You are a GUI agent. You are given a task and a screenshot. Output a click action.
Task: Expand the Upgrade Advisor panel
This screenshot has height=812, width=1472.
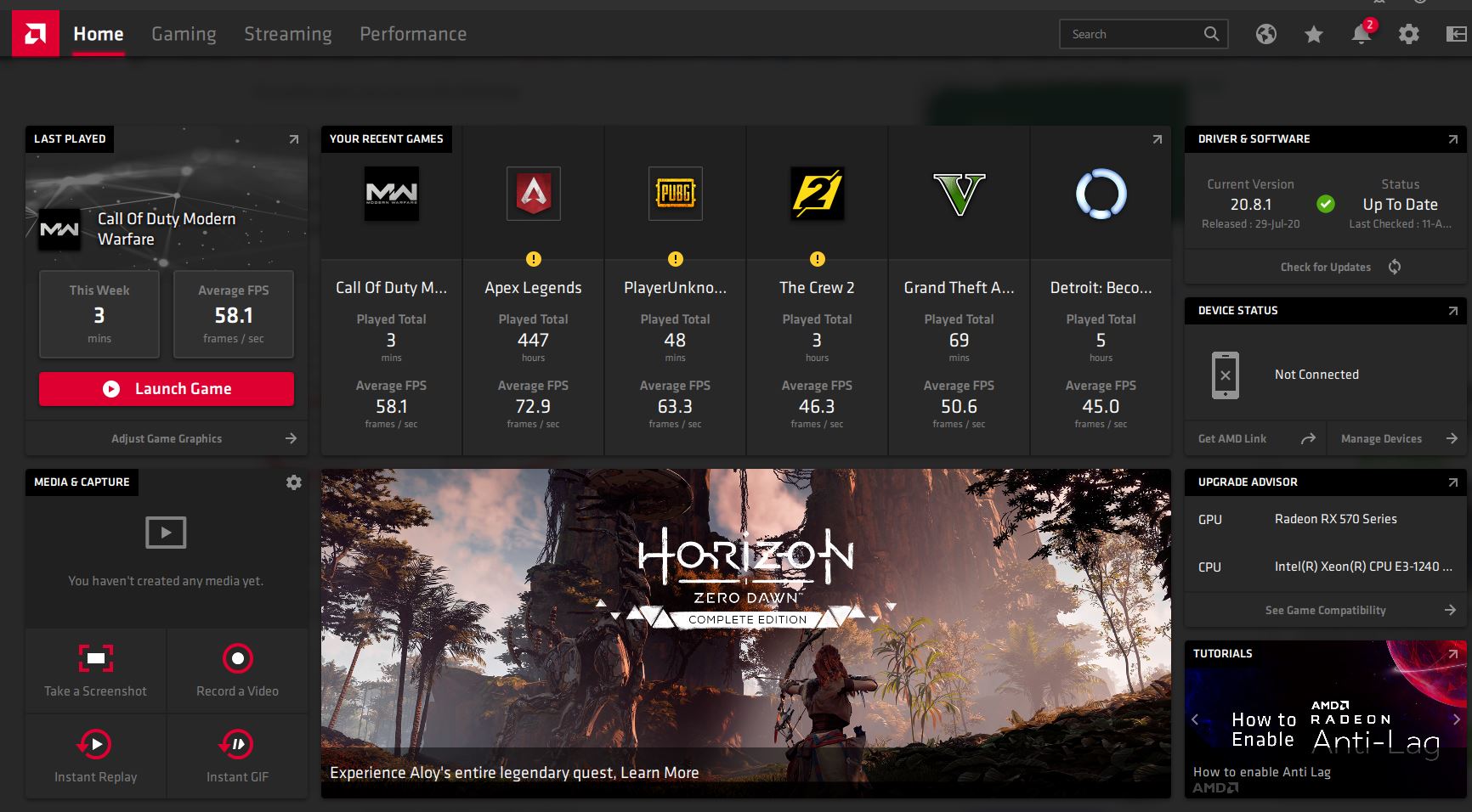[x=1453, y=482]
